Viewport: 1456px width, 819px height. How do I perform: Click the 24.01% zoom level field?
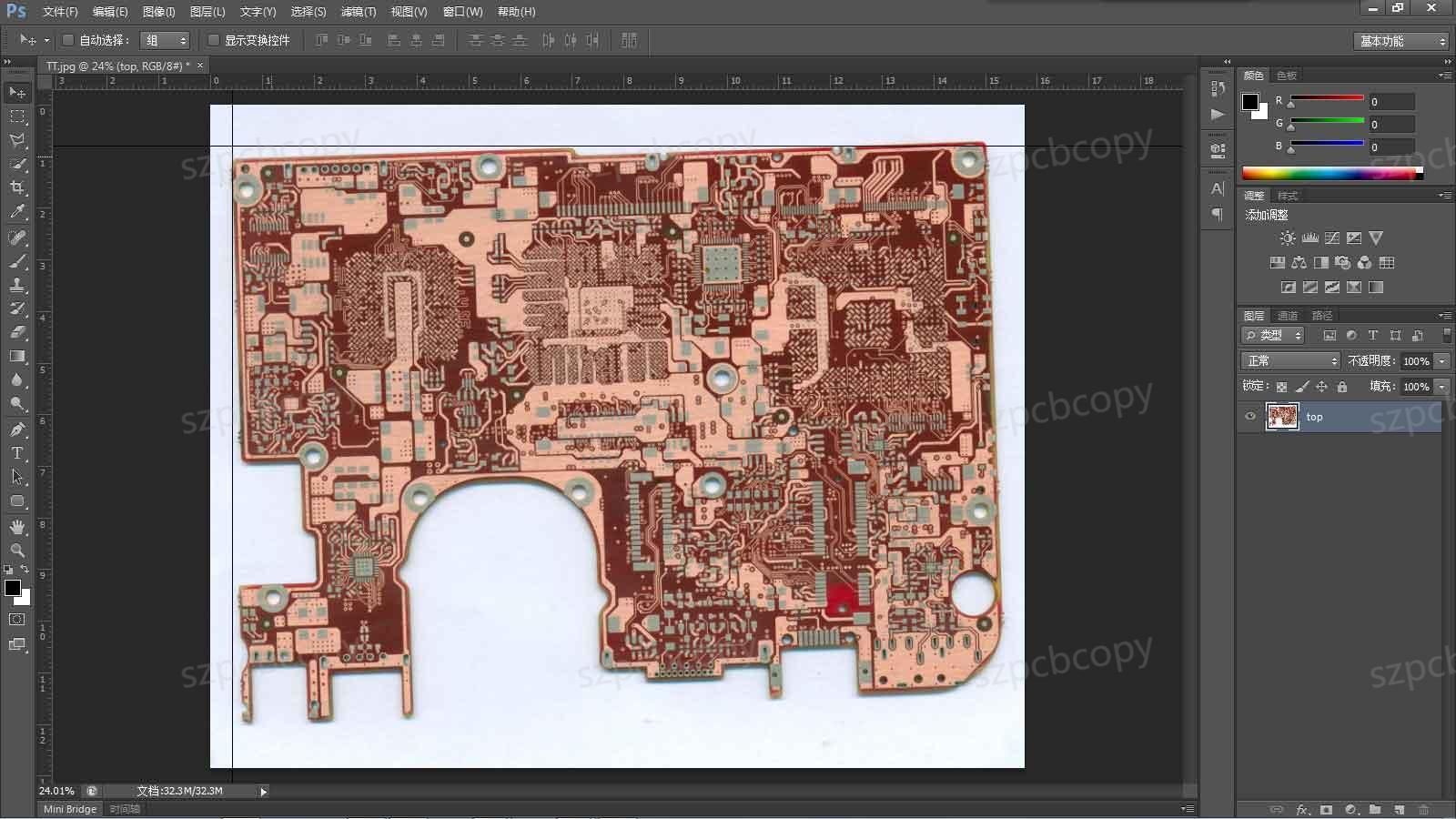(56, 792)
